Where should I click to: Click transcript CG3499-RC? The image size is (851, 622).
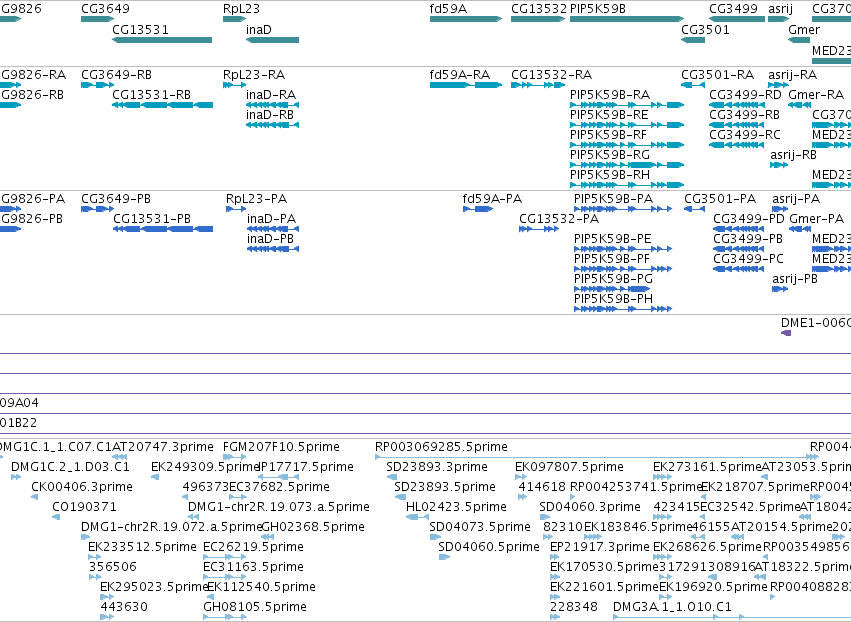tap(737, 145)
